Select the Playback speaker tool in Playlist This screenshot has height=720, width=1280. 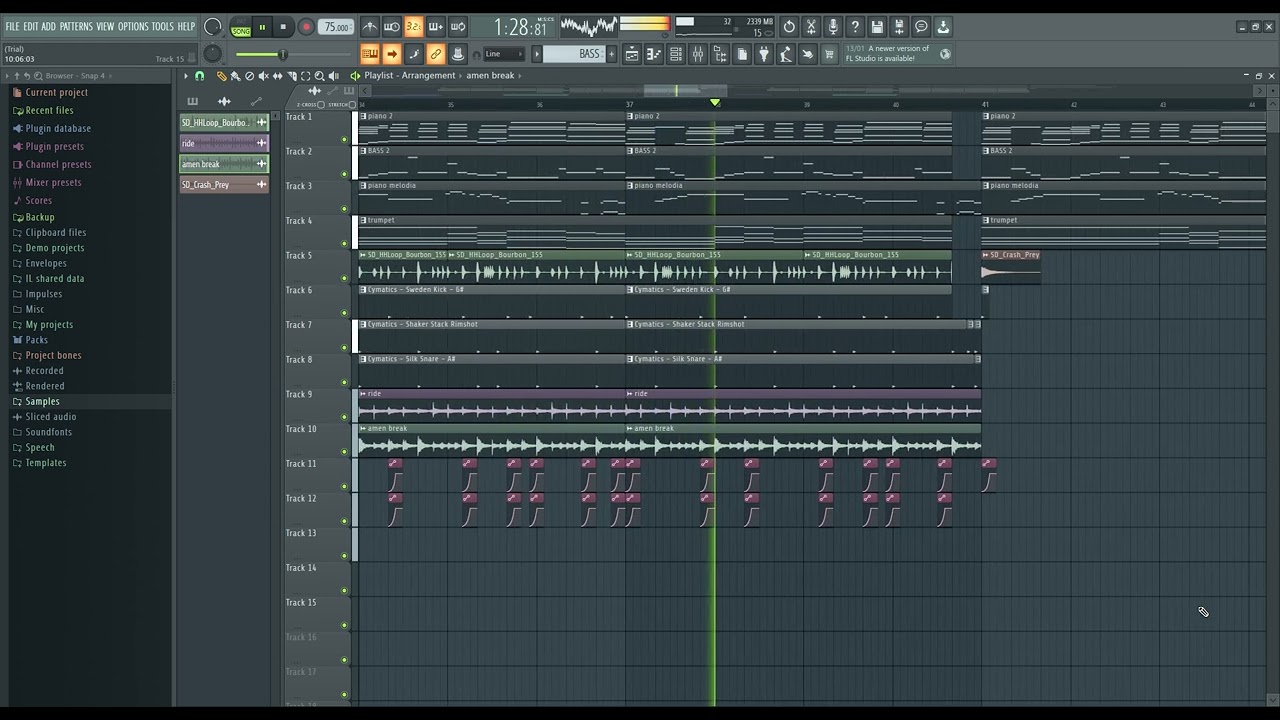coord(333,76)
